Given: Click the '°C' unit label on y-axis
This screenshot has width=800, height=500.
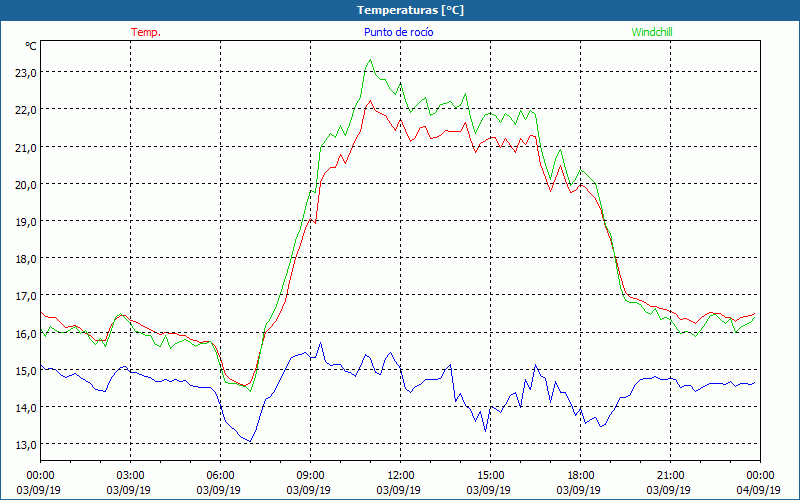Looking at the screenshot, I should point(31,46).
